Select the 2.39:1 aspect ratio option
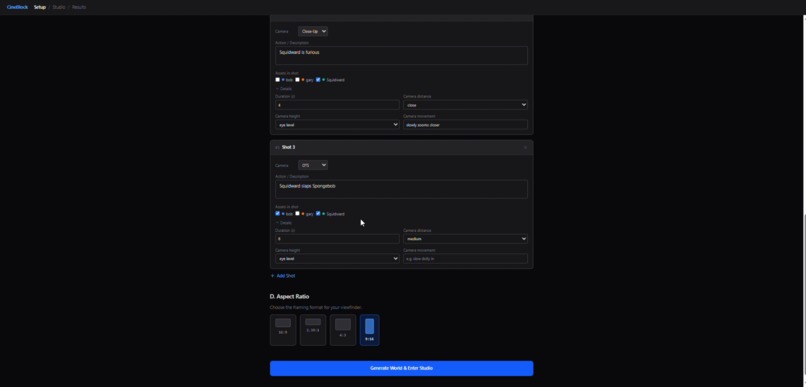Screen dimensions: 806x387 click(313, 330)
